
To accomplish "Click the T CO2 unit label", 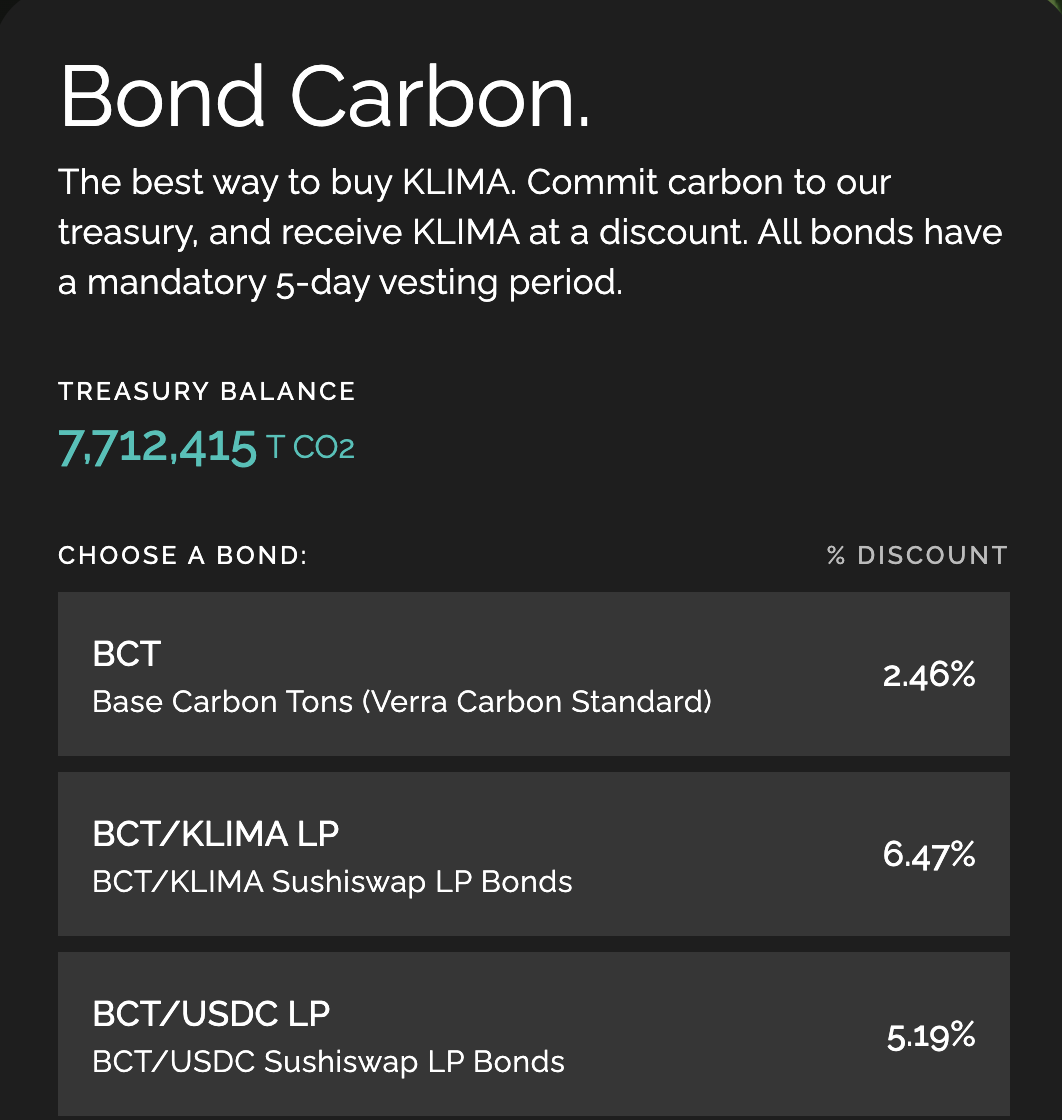I will tap(312, 447).
